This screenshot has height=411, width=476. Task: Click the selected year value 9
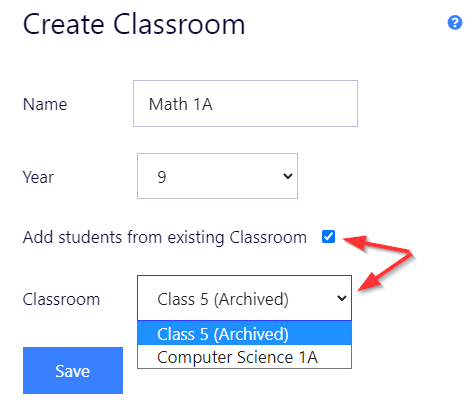click(x=162, y=177)
